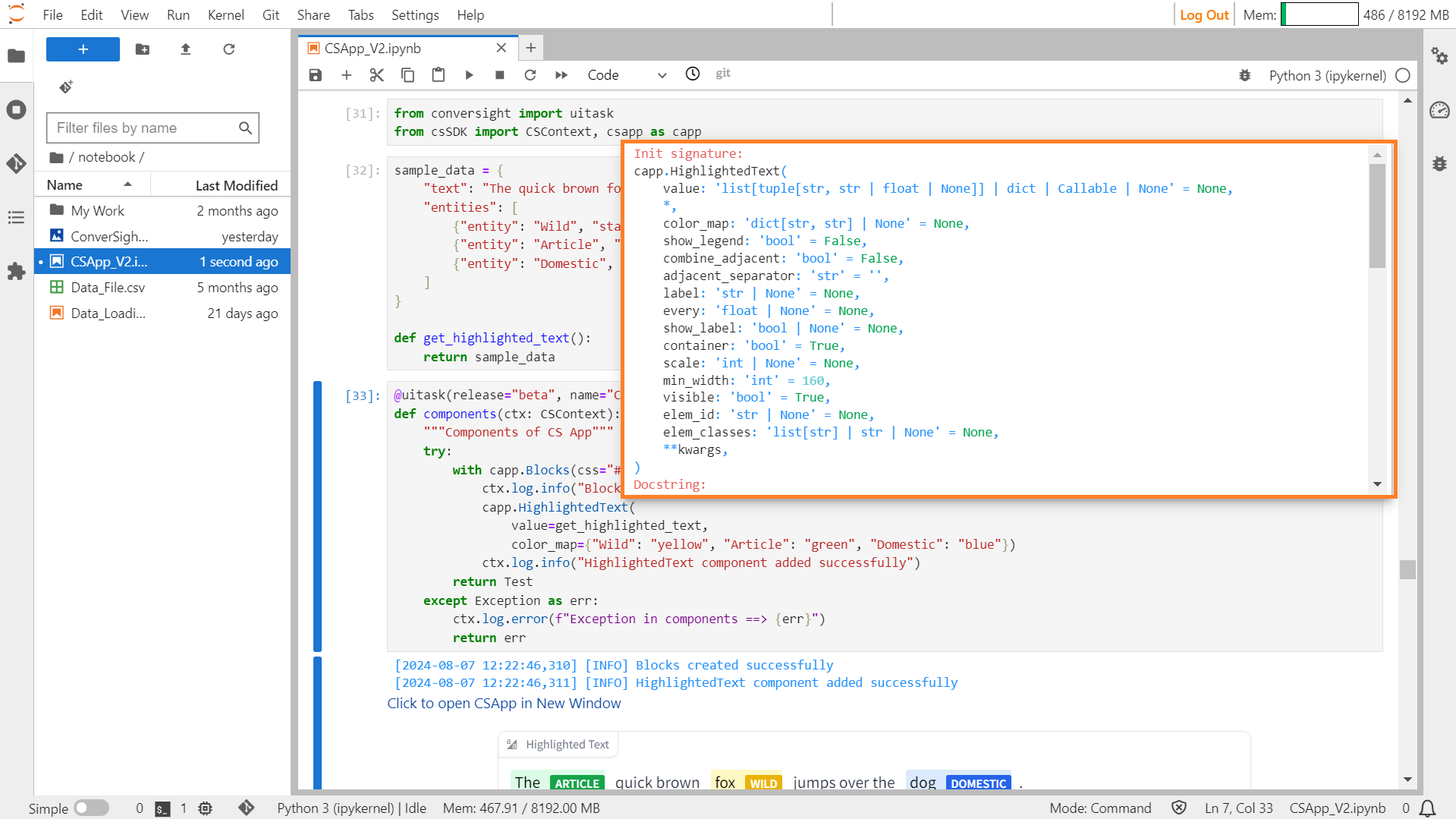The height and width of the screenshot is (819, 1456).
Task: Restart kernel and run all cells
Action: pos(561,74)
